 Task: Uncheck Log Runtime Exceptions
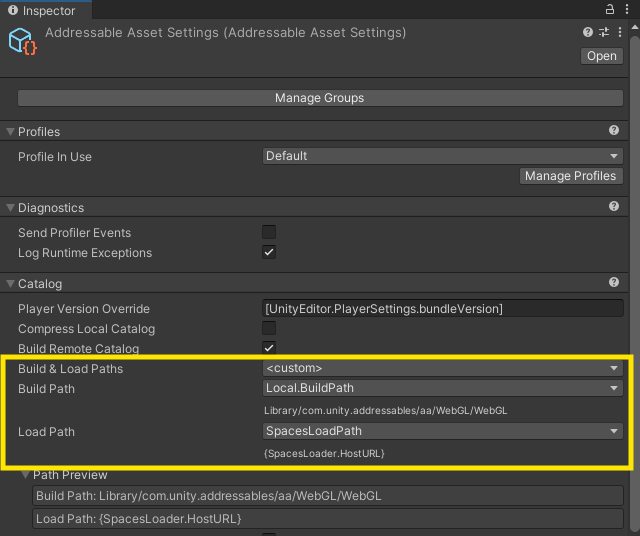269,252
